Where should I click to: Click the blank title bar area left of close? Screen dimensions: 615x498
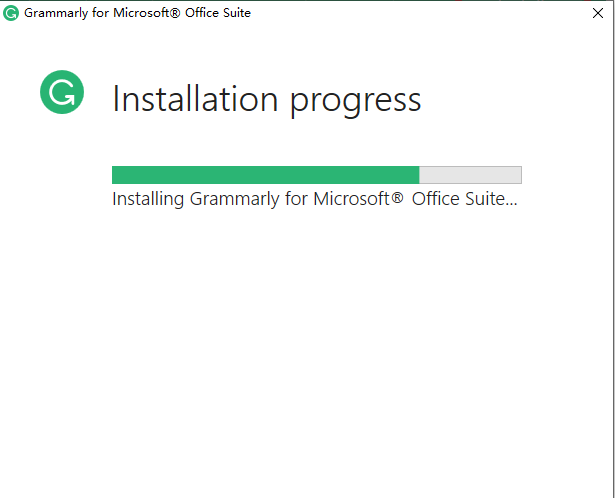420,13
